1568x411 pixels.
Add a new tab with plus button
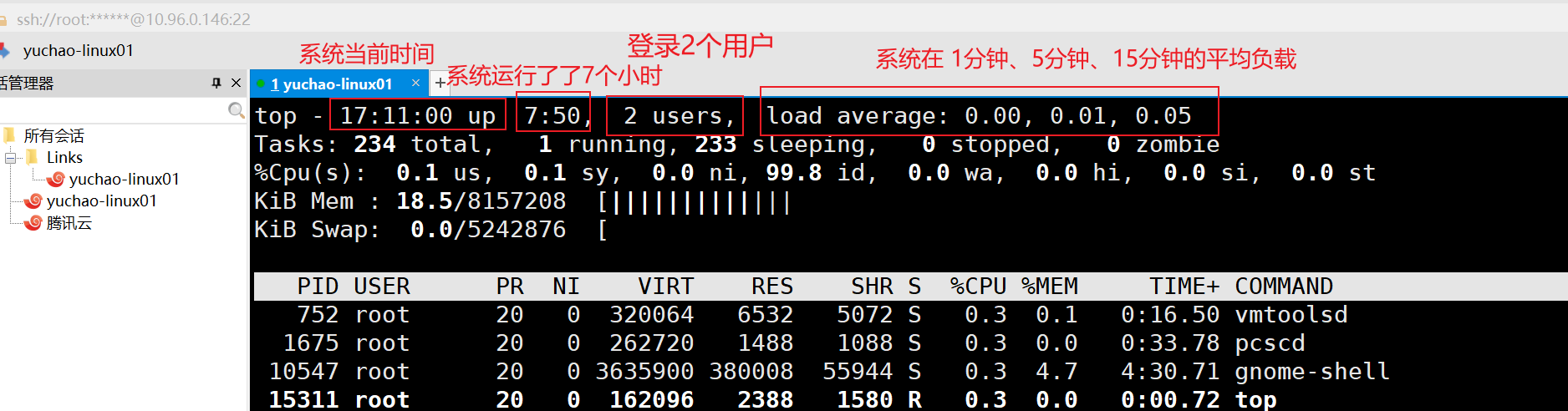(440, 84)
